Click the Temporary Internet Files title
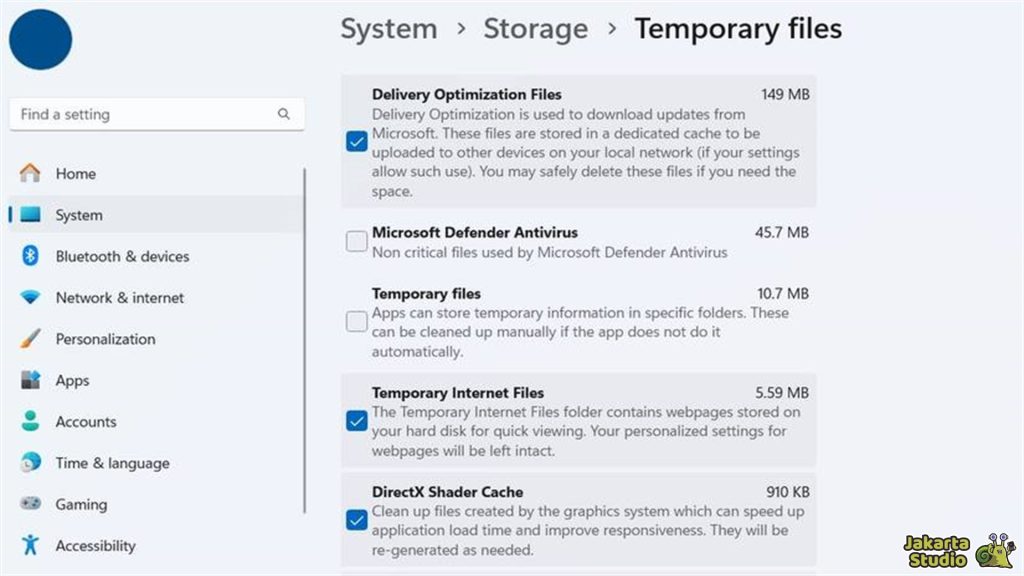The width and height of the screenshot is (1024, 576). click(458, 392)
